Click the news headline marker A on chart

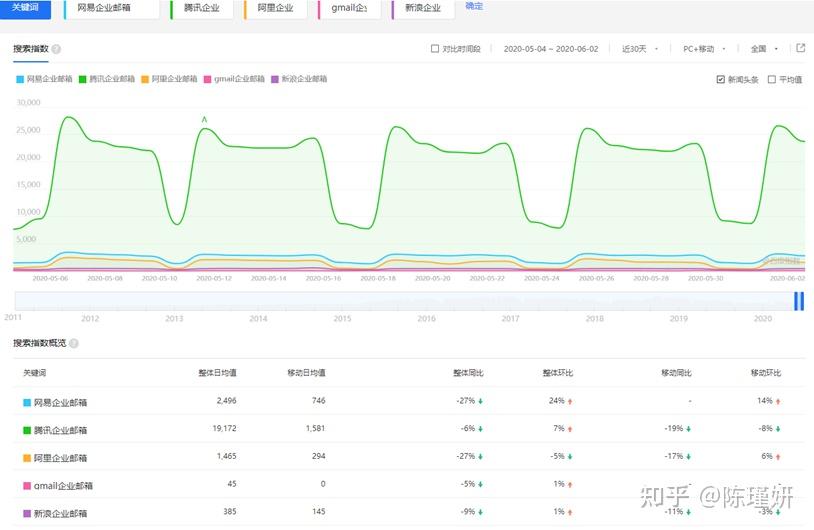pyautogui.click(x=204, y=120)
